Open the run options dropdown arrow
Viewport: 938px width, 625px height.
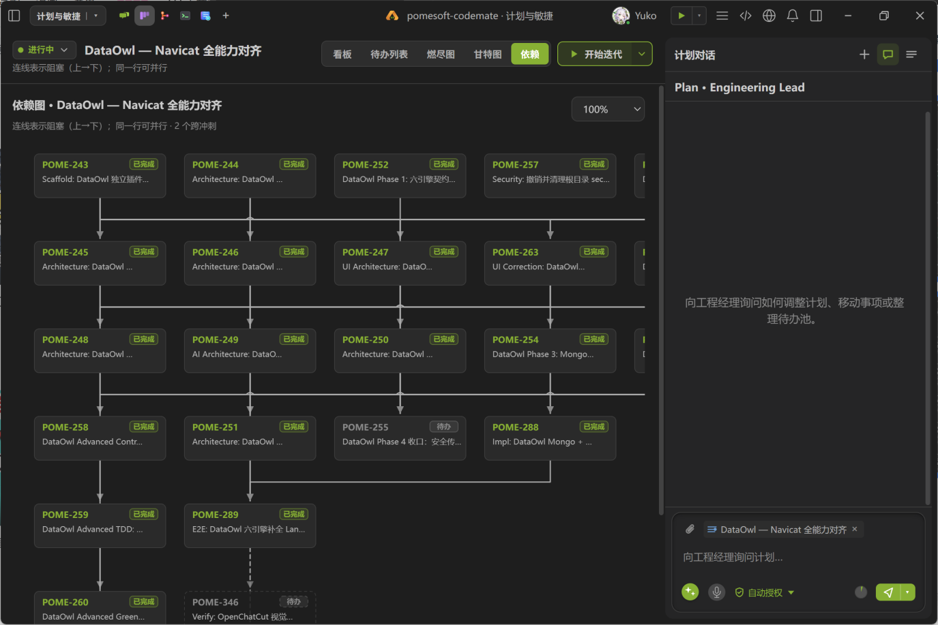(x=699, y=16)
